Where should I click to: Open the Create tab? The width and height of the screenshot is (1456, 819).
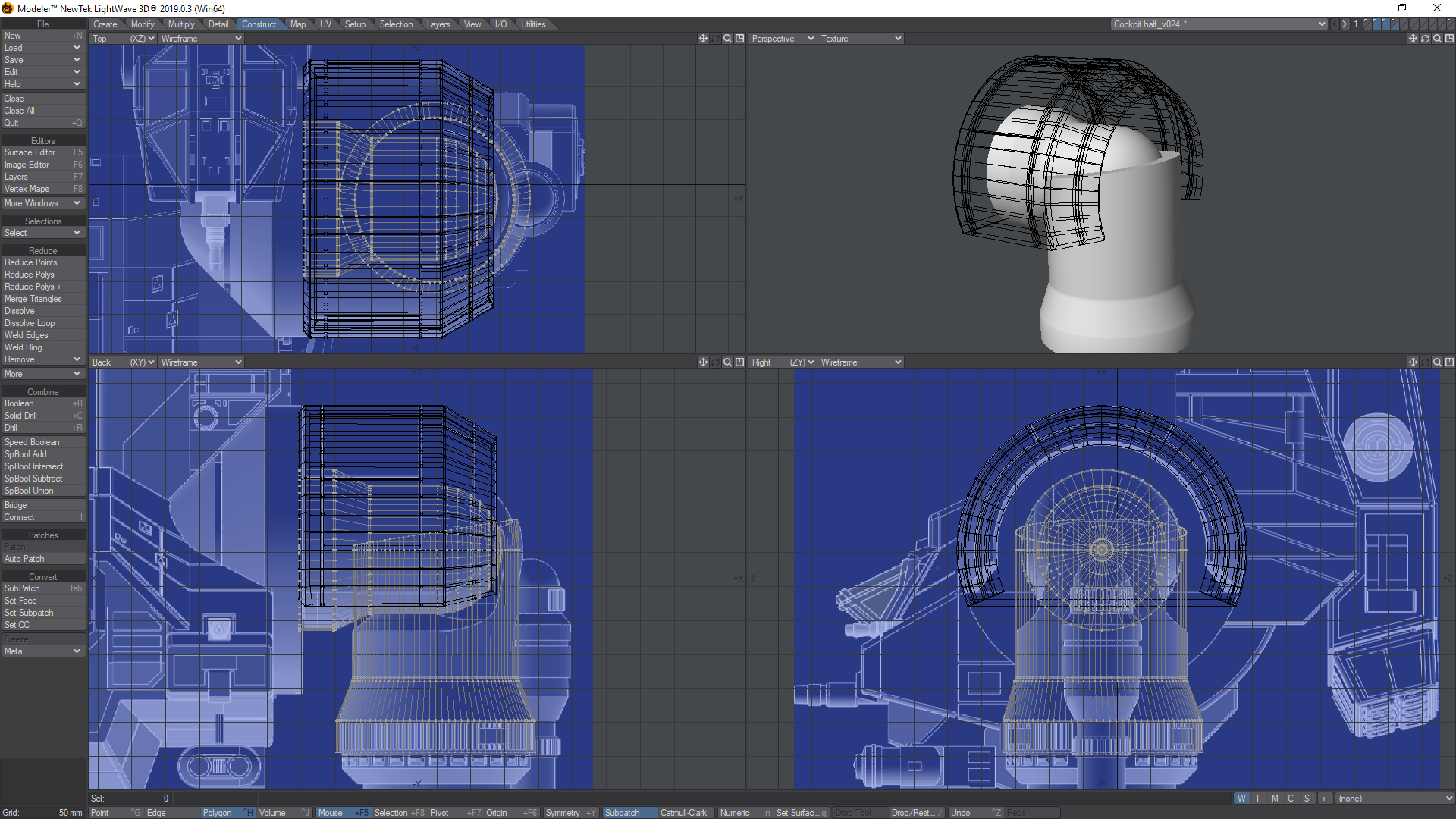[x=105, y=24]
